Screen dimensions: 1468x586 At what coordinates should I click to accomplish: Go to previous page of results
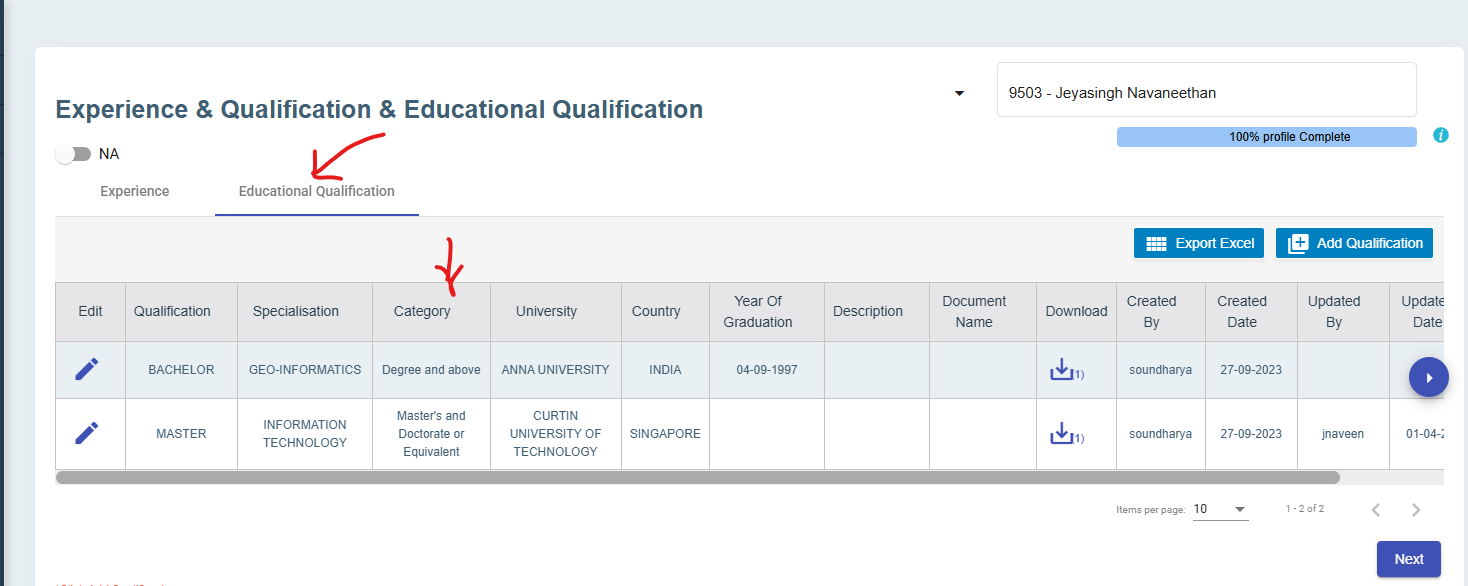[1375, 510]
